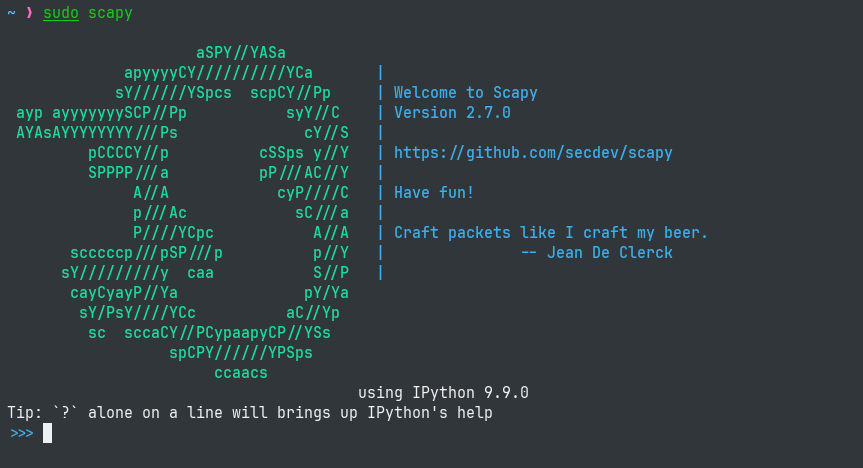The height and width of the screenshot is (468, 863).
Task: Click the 'spCPY//////YPSps' logo line
Action: pos(241,353)
